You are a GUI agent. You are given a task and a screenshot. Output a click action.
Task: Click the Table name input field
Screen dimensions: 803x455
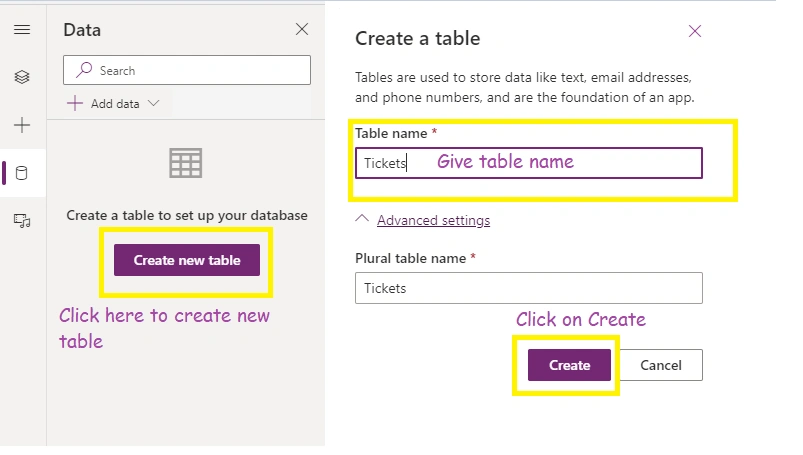coord(529,163)
